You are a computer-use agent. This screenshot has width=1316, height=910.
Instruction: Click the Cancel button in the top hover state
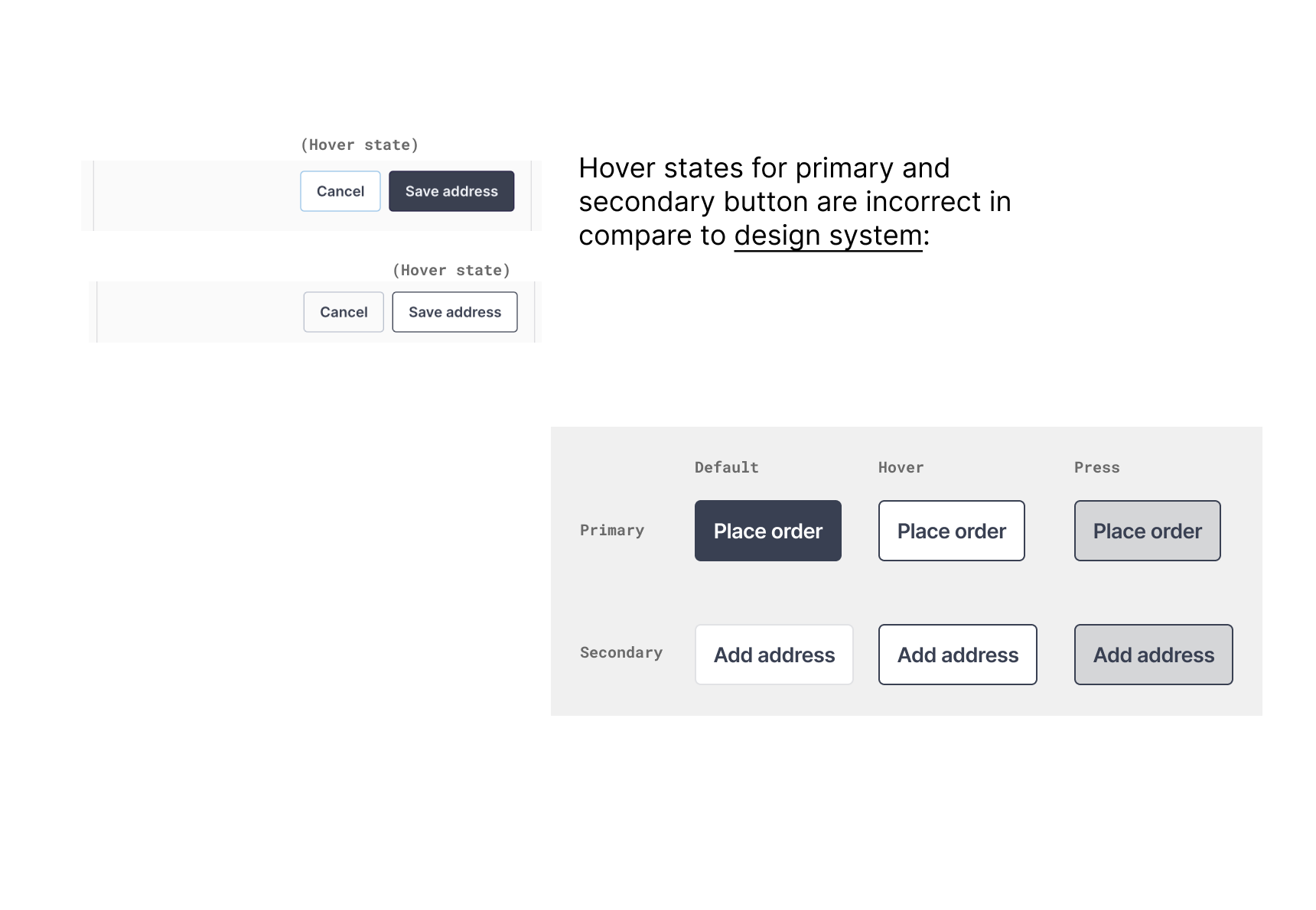coord(340,191)
